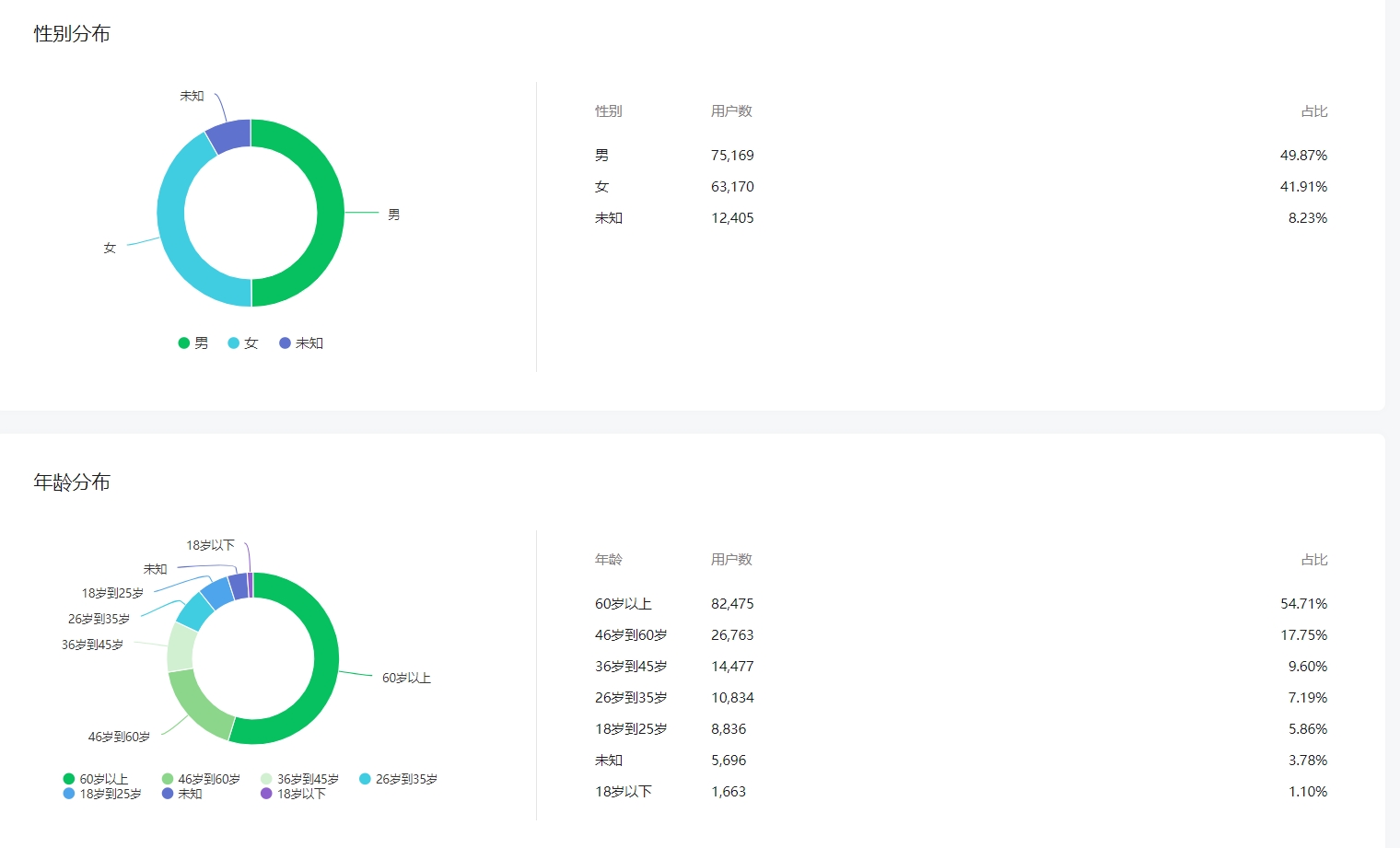Screen dimensions: 1400x848
Task: Click the pale 36岁到45岁 donut segment
Action: [181, 647]
